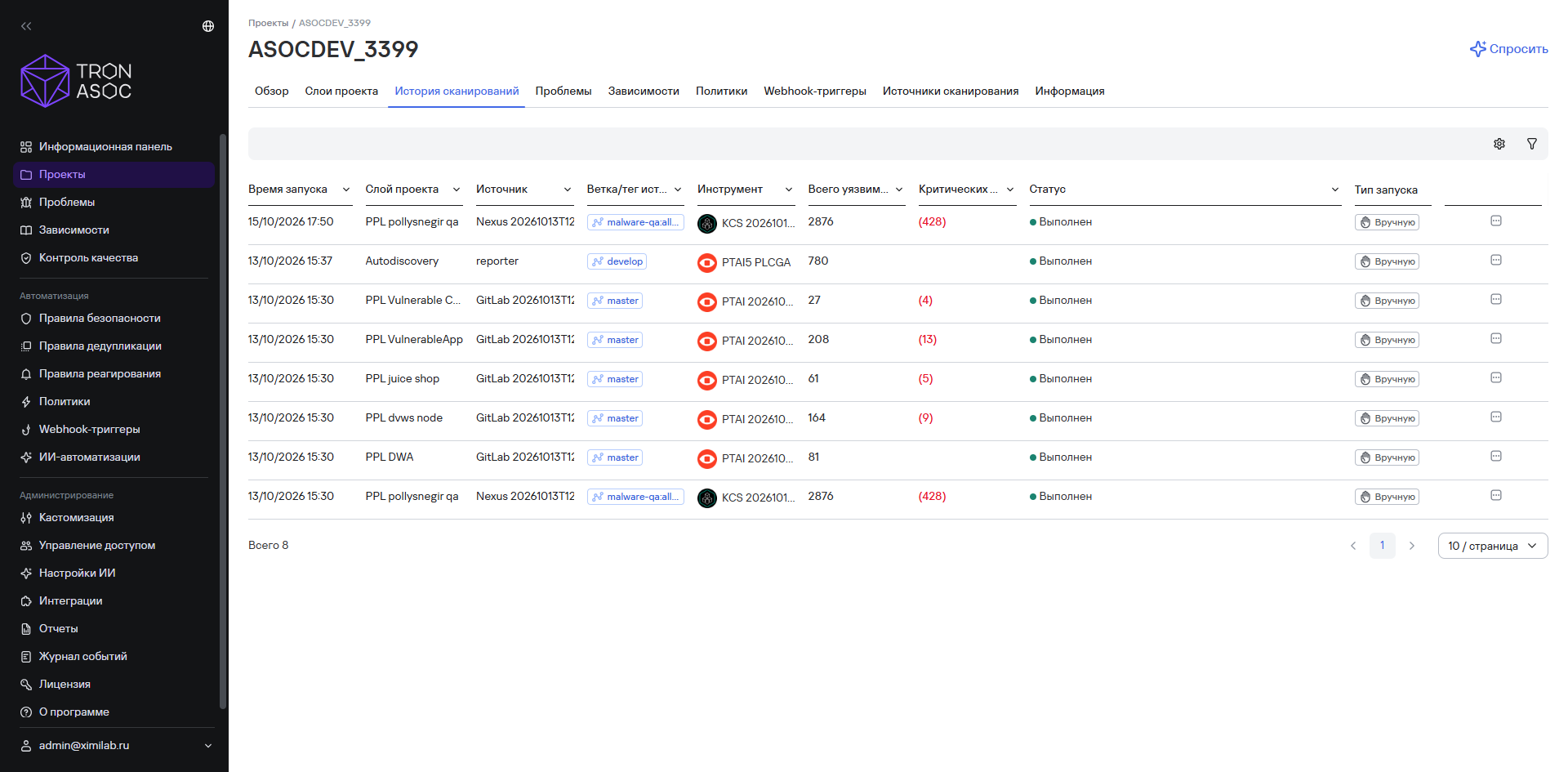Open Контроль качества in sidebar
This screenshot has width=1568, height=772.
tap(114, 258)
